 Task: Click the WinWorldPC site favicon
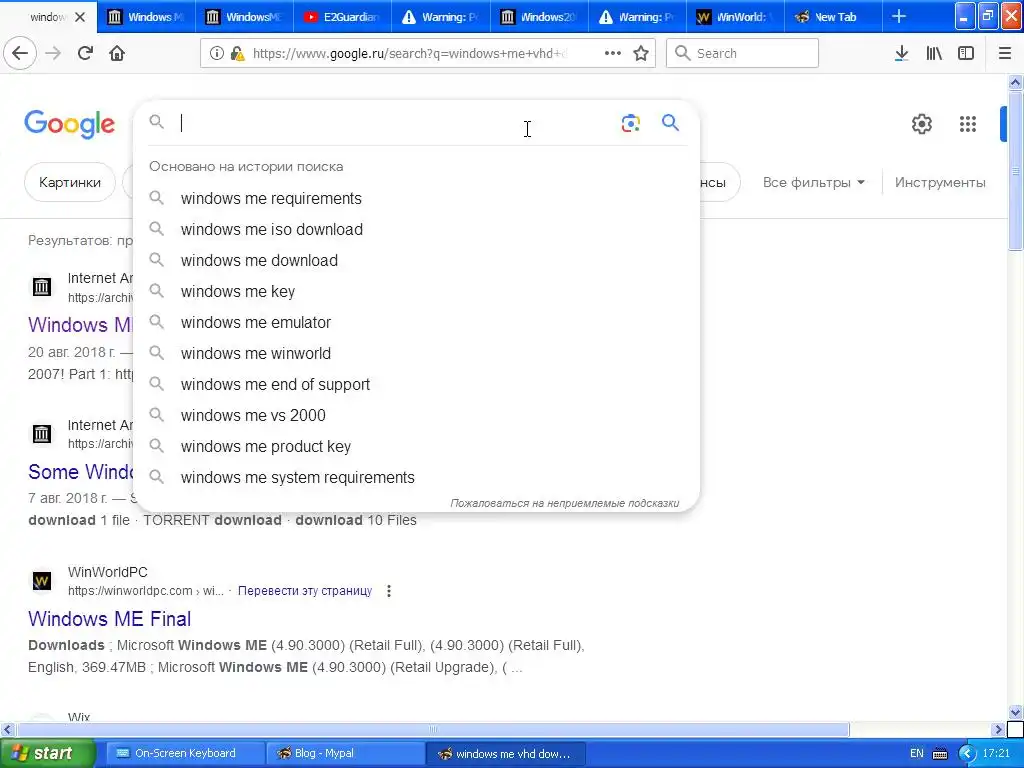click(42, 581)
